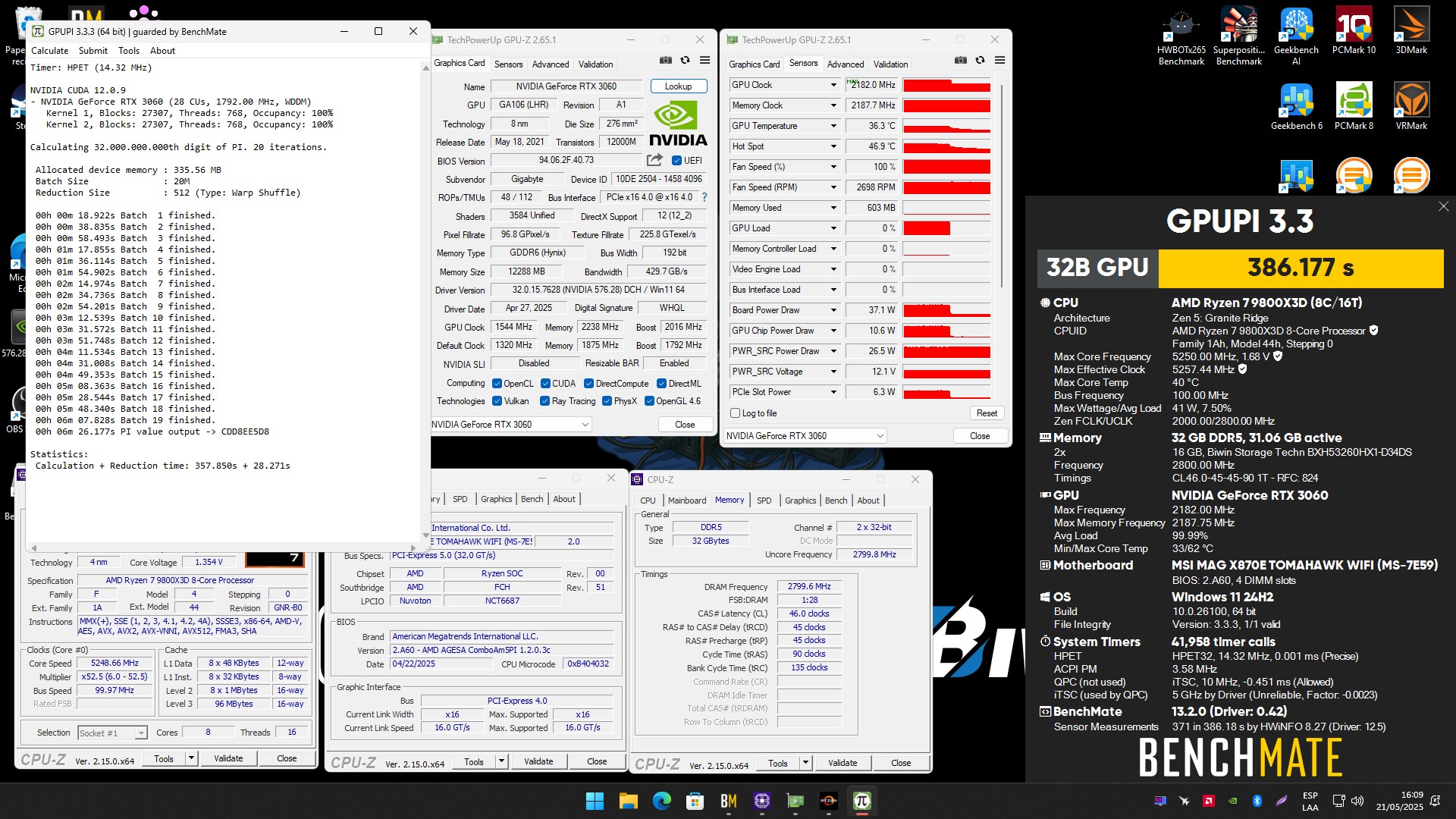Open Geekbench 6 desktop shortcut

coord(1296,107)
